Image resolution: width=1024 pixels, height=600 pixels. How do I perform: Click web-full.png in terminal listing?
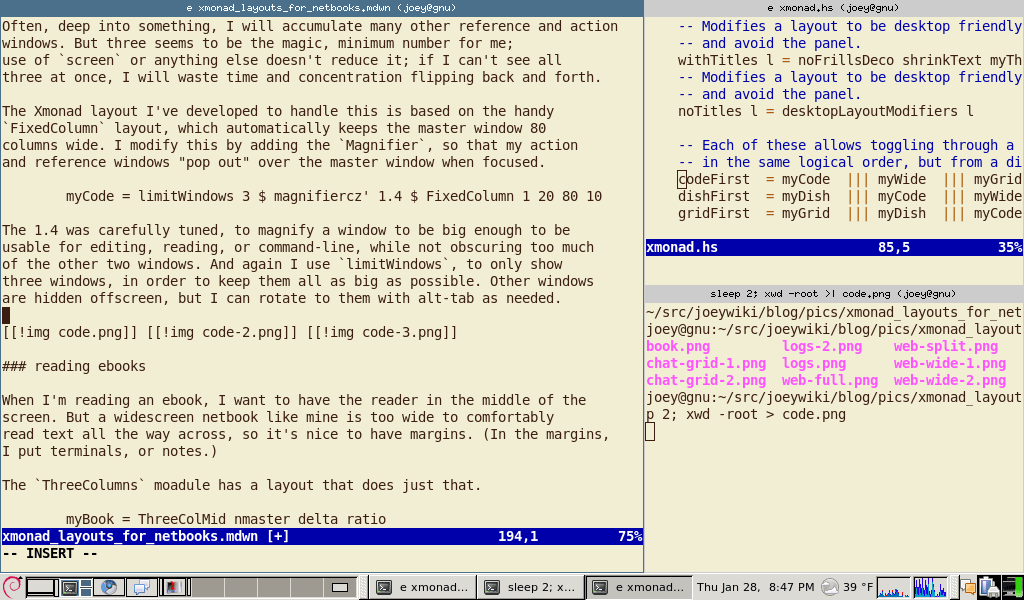pos(830,381)
